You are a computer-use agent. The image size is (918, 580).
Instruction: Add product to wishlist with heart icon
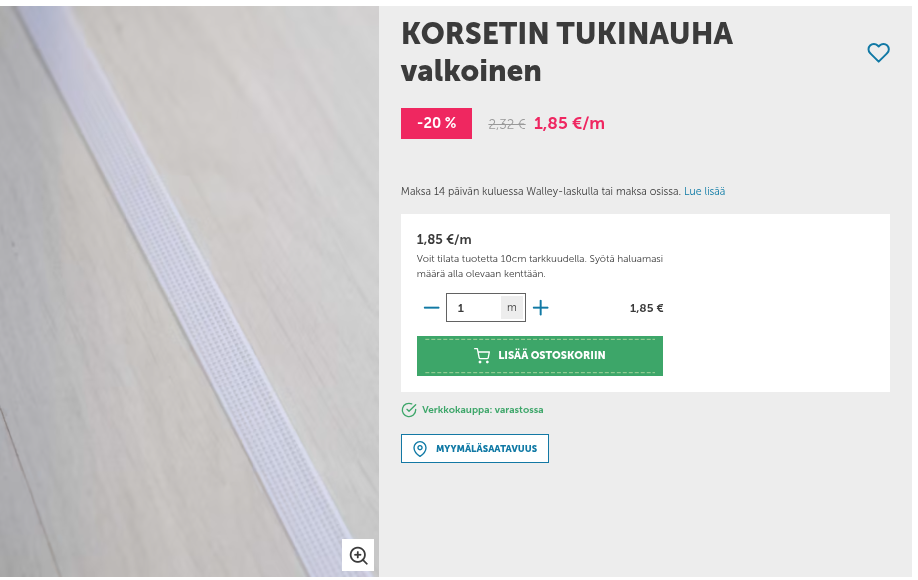click(x=878, y=53)
